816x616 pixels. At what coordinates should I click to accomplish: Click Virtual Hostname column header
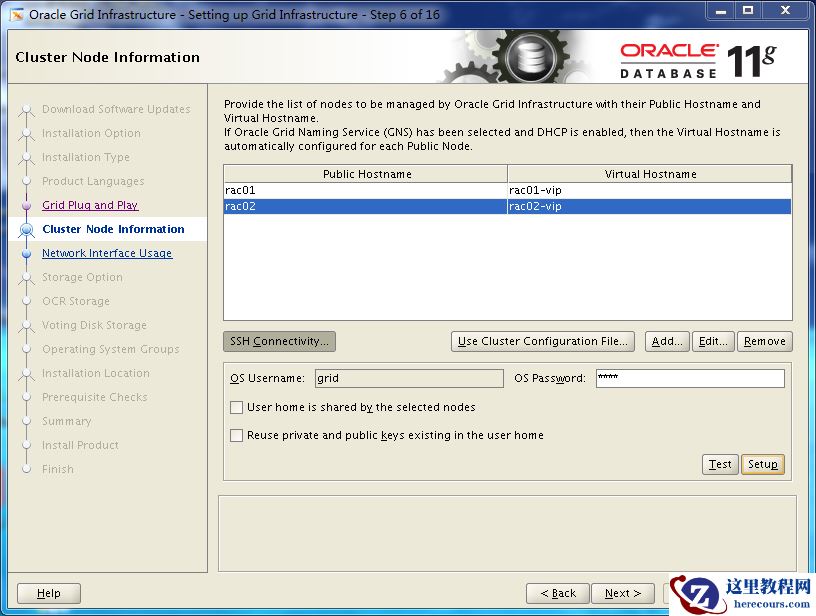pyautogui.click(x=650, y=174)
